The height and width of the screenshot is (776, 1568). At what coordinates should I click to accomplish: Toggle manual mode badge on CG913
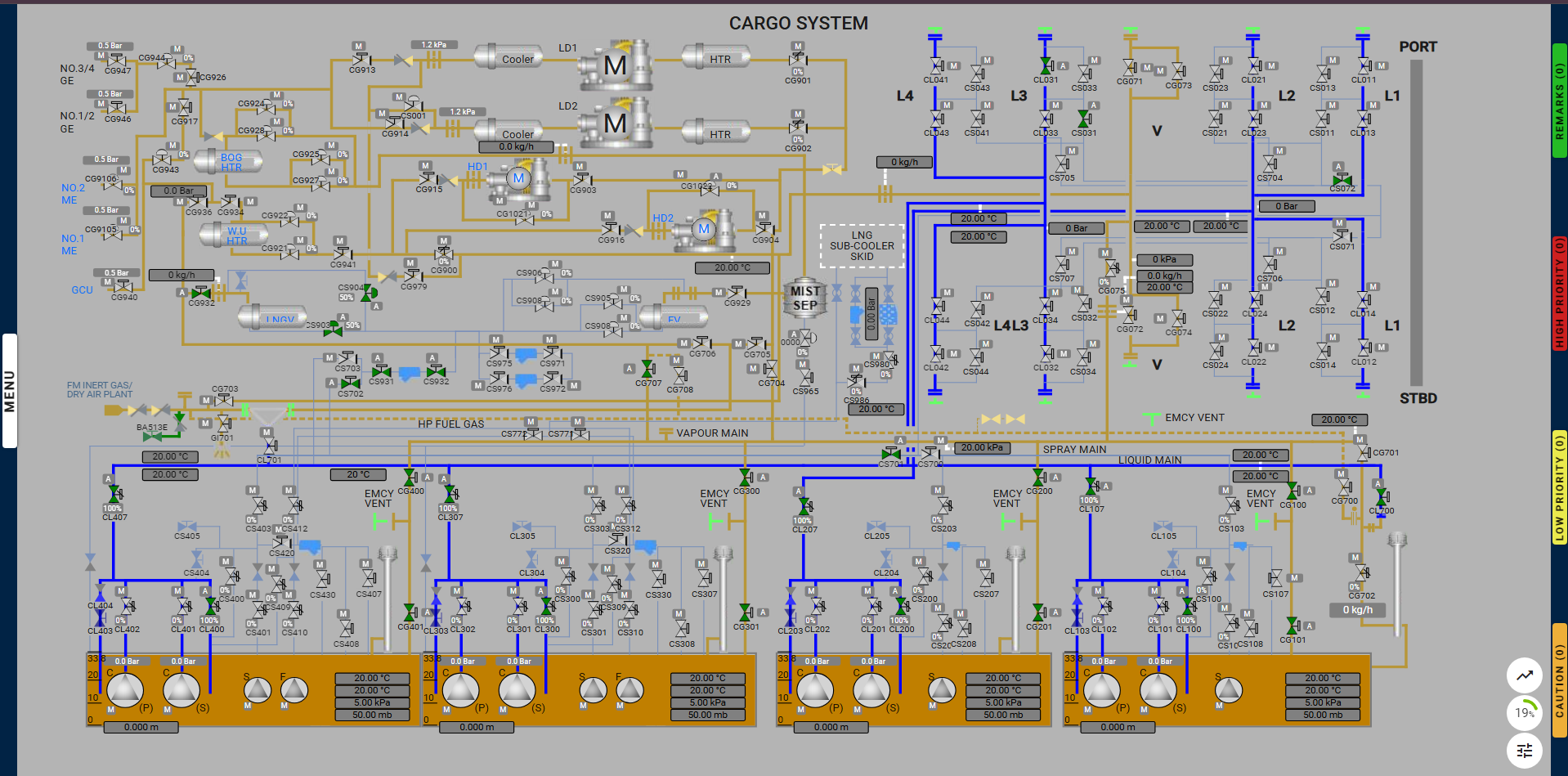click(358, 47)
